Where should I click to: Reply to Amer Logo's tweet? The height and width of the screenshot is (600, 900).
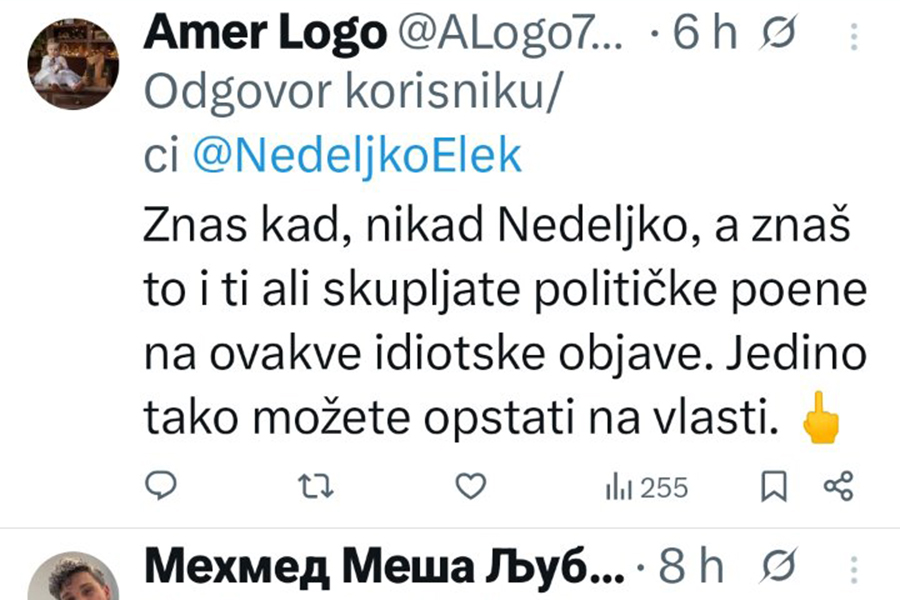point(161,487)
